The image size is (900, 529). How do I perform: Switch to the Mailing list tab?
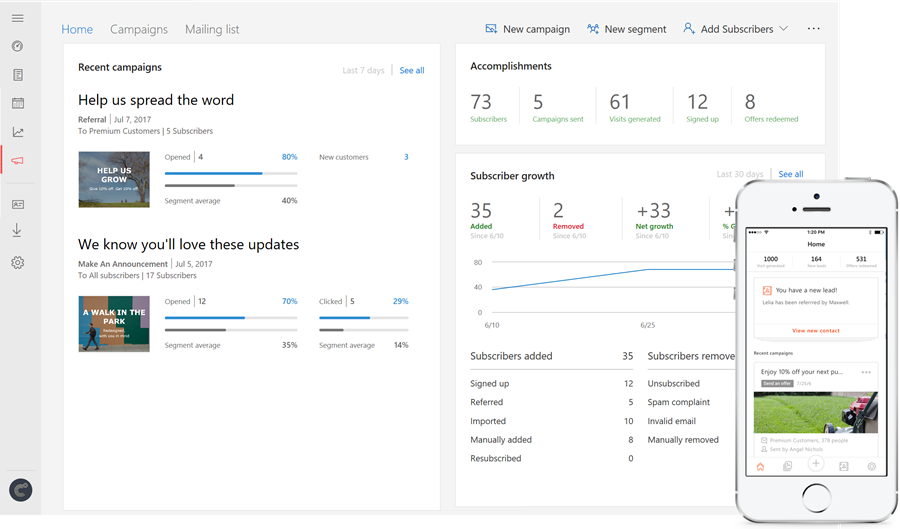tap(212, 29)
